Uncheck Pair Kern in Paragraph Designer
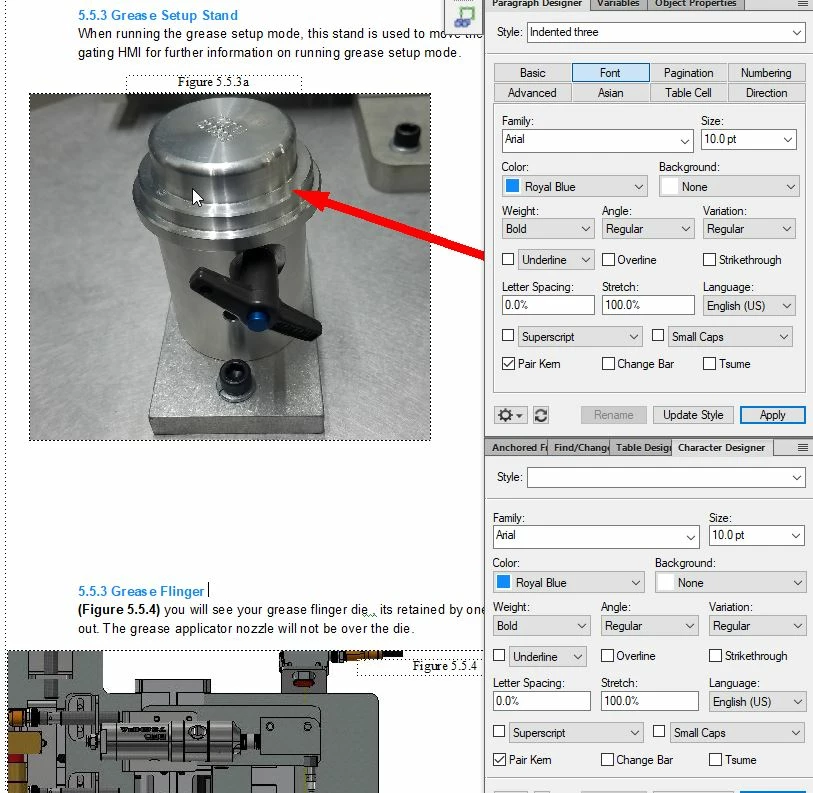This screenshot has width=813, height=793. tap(508, 364)
